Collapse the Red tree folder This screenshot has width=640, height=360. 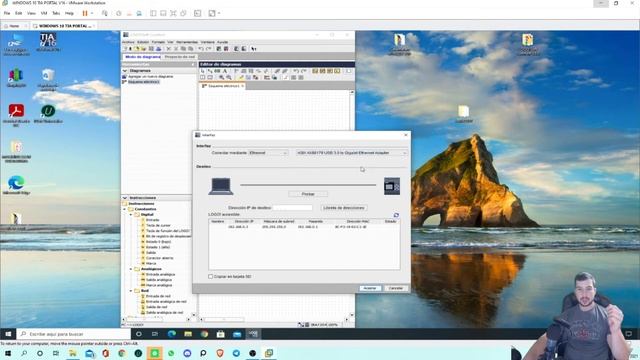[x=131, y=291]
